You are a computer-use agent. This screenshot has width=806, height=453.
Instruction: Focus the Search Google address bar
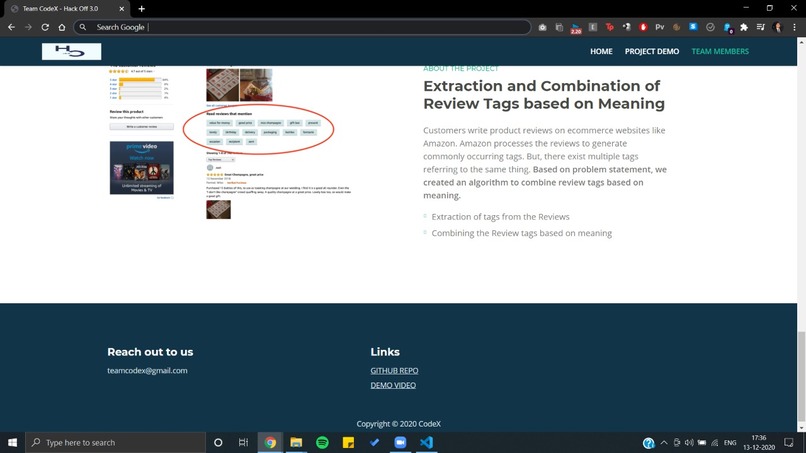coord(302,27)
